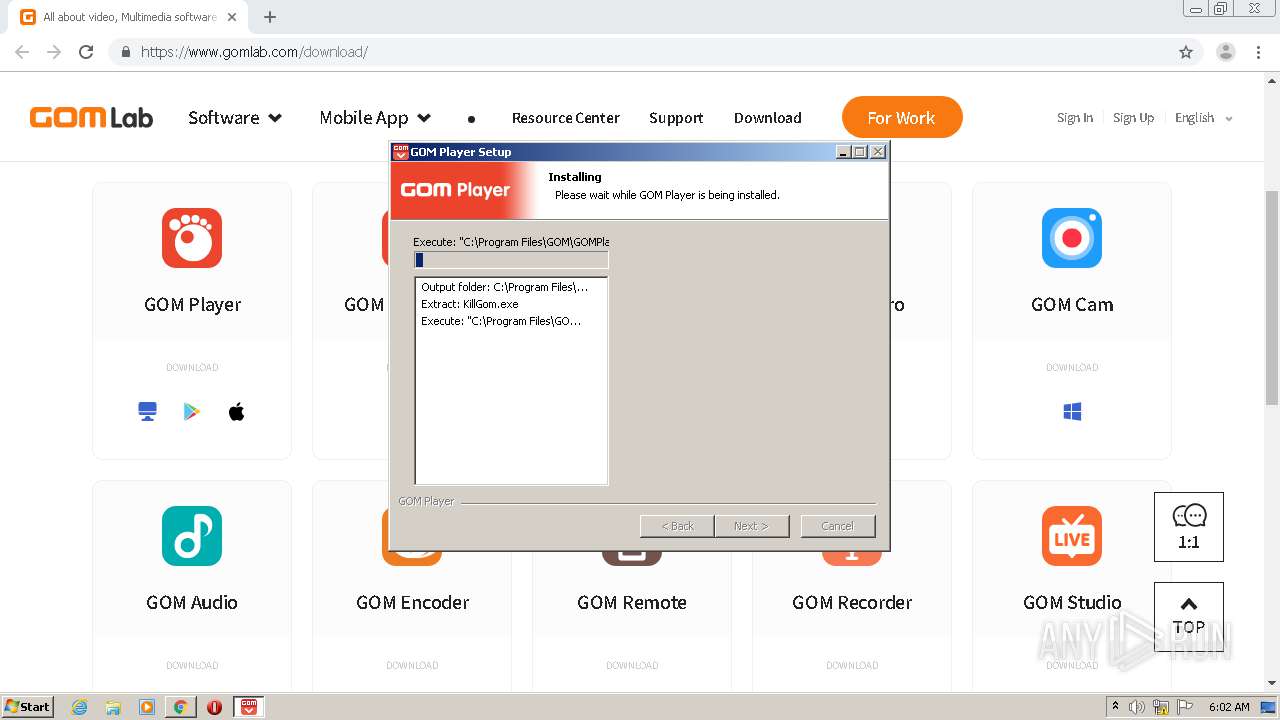Click the GOM Player title text
This screenshot has width=1280, height=720.
pos(192,304)
